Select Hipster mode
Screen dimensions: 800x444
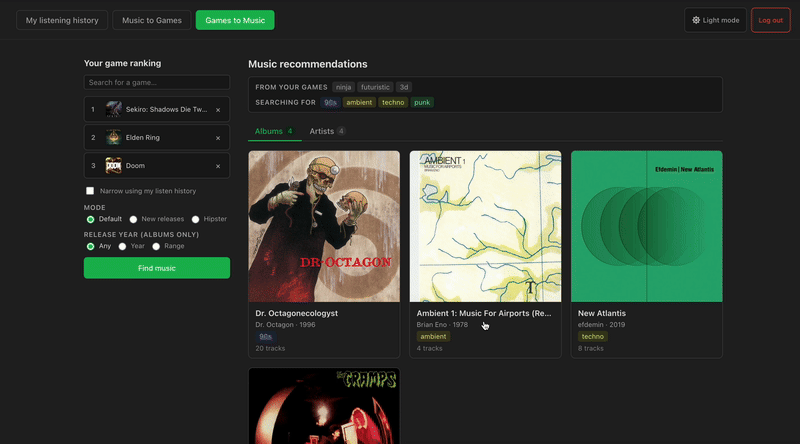[x=195, y=219]
